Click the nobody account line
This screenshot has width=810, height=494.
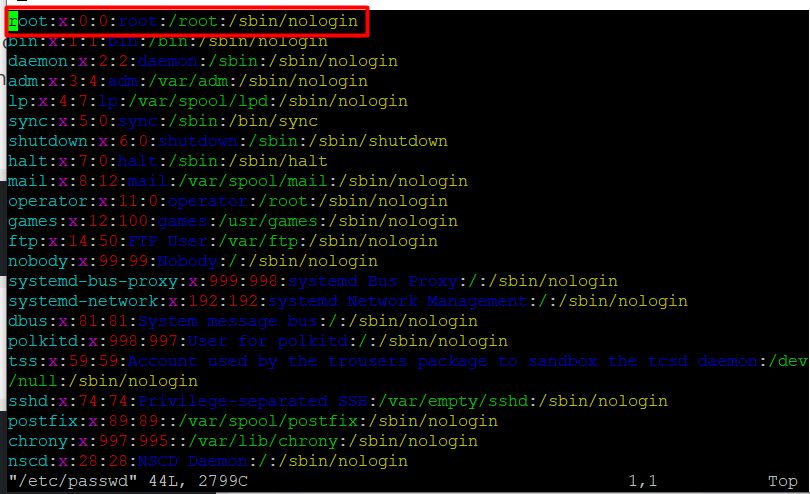click(193, 261)
